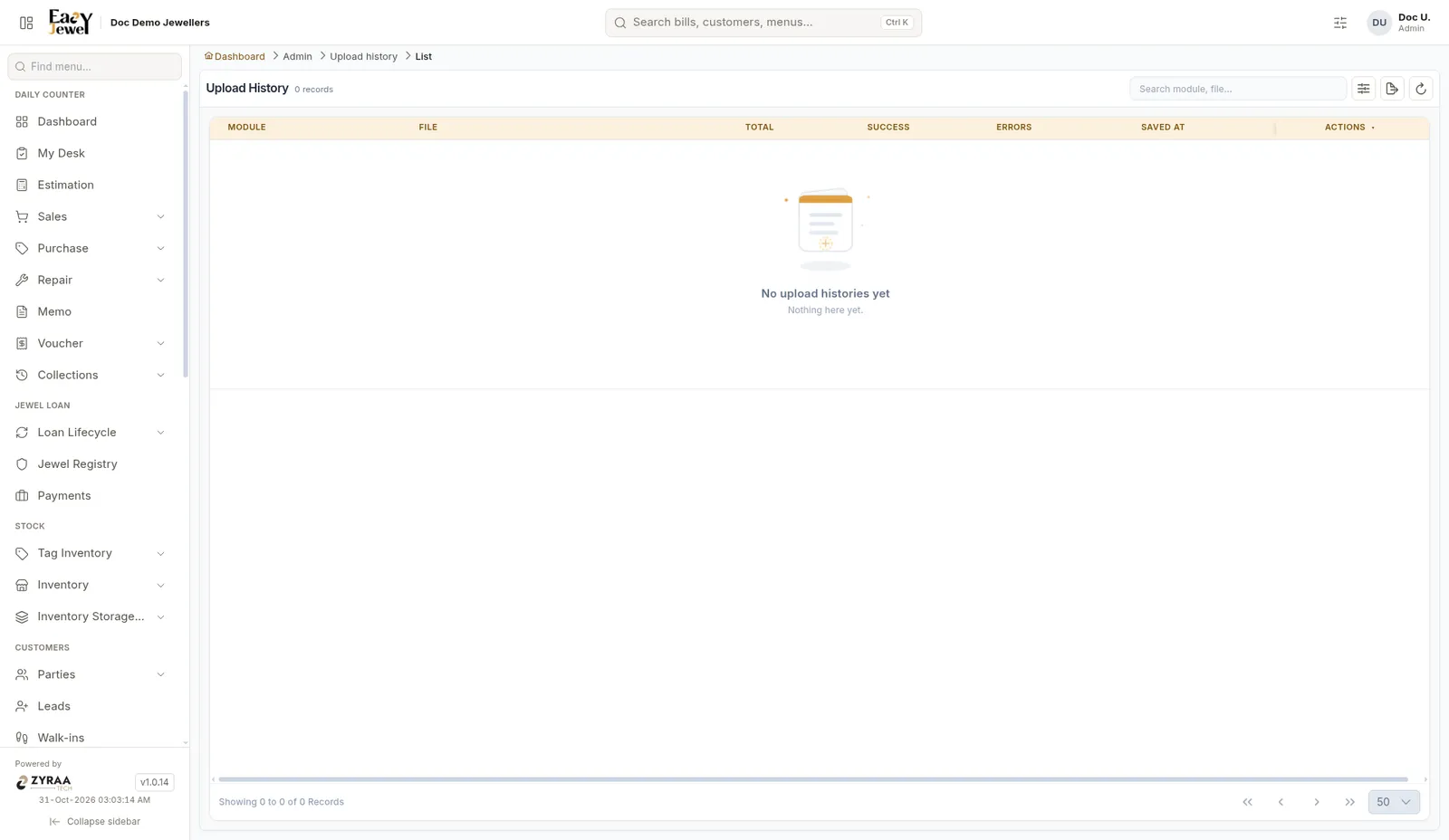Sort by the SAVED AT column header

1163,128
